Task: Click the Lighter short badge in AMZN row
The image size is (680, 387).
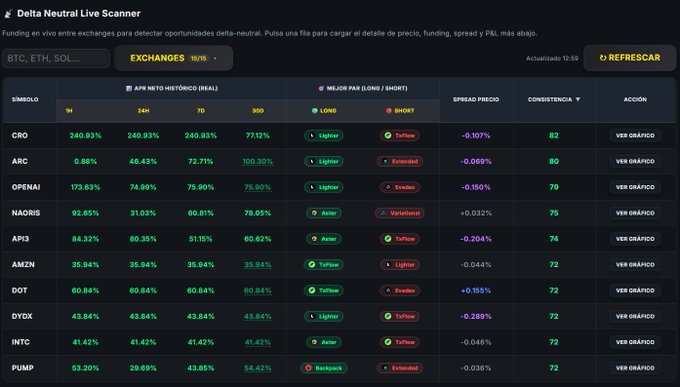Action: 399,265
